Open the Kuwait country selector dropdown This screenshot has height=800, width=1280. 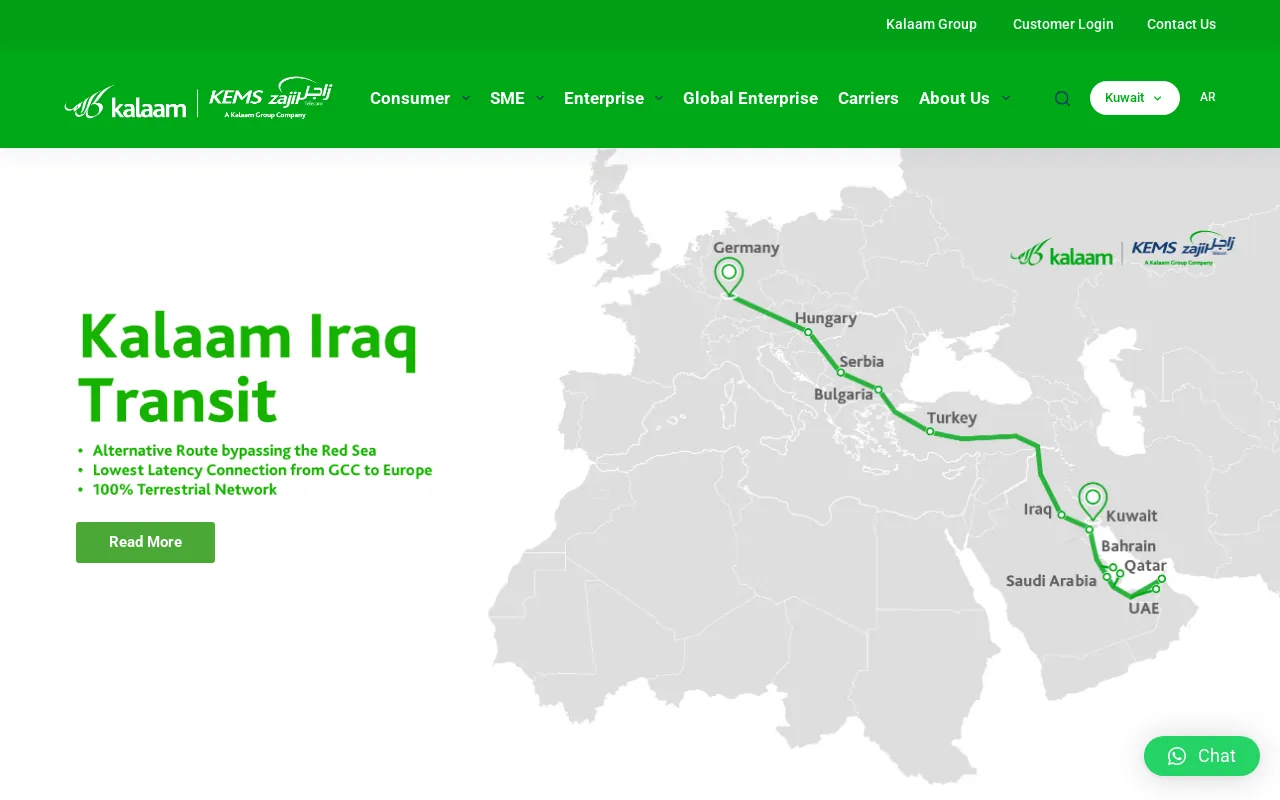(x=1135, y=98)
